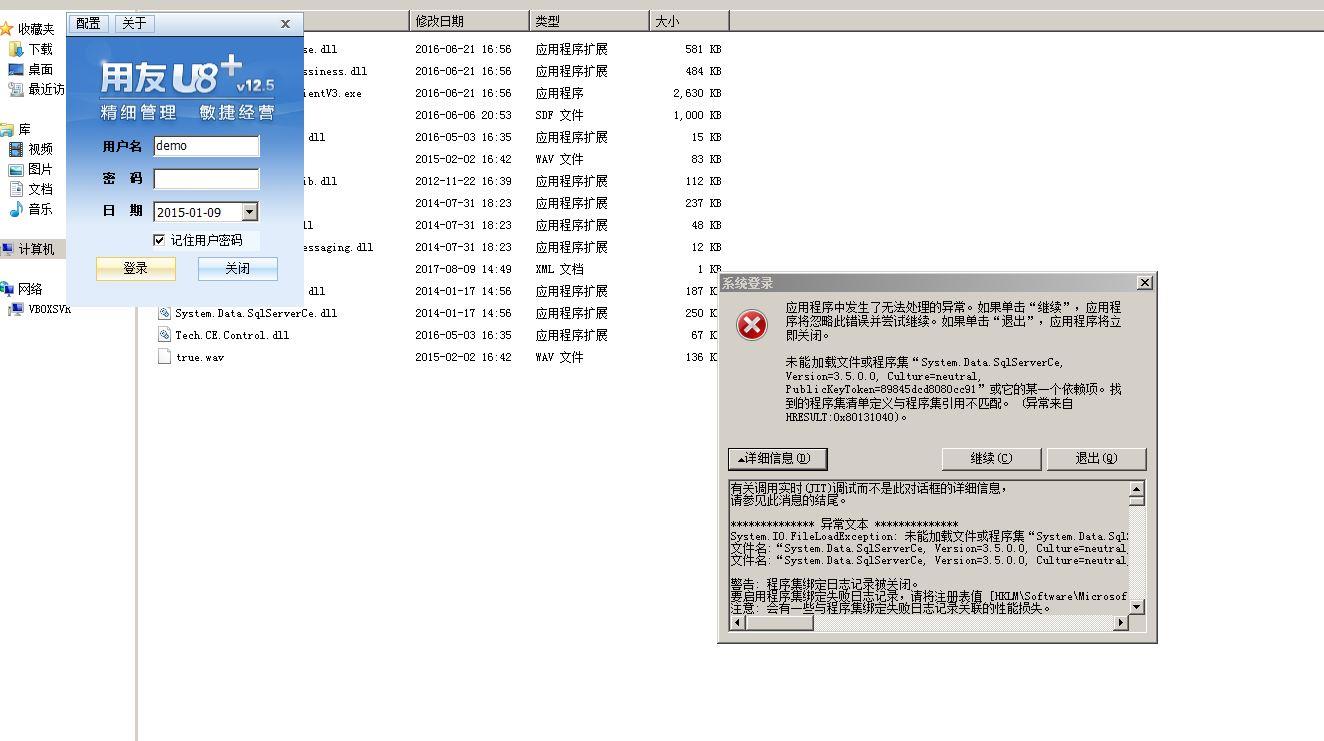The height and width of the screenshot is (741, 1324).
Task: Open the 最近访问 recent places icon
Action: (x=15, y=89)
